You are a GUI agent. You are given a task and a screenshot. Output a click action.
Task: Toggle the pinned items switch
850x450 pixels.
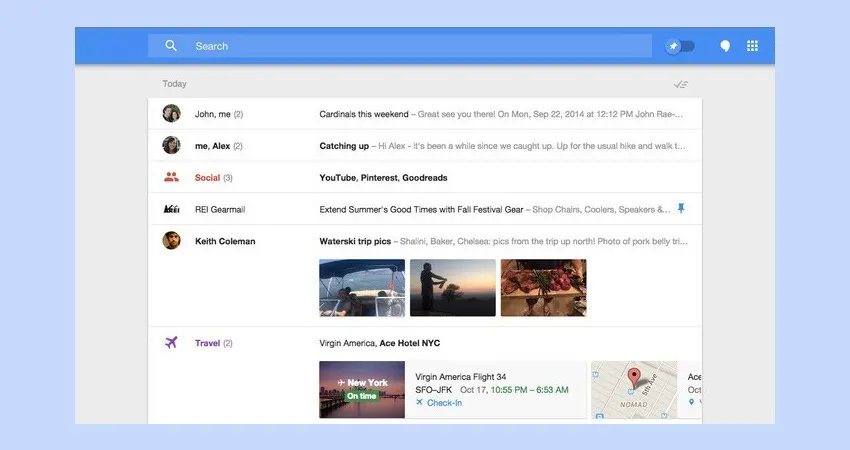click(680, 46)
